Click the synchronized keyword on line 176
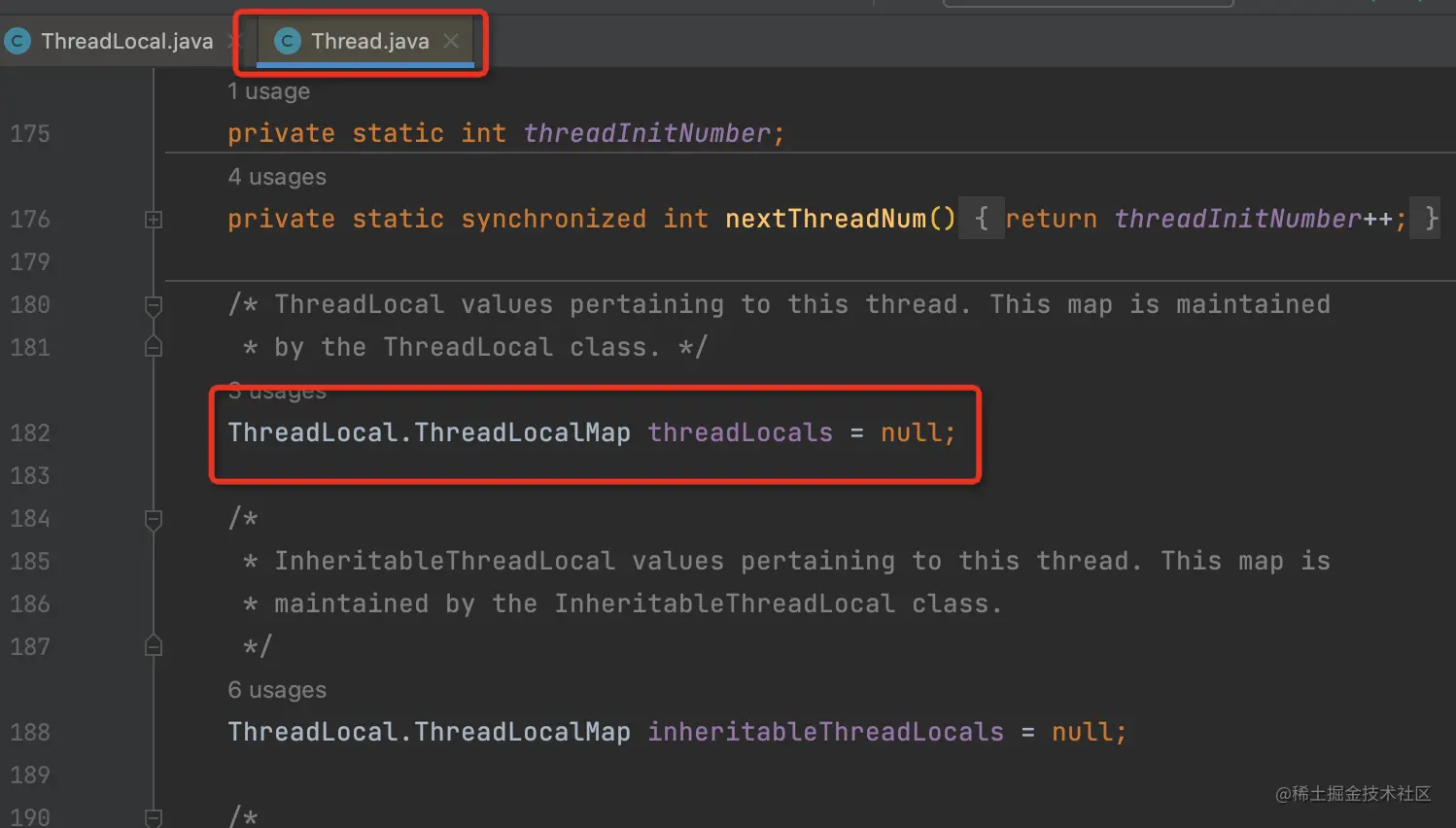1456x828 pixels. click(x=554, y=219)
